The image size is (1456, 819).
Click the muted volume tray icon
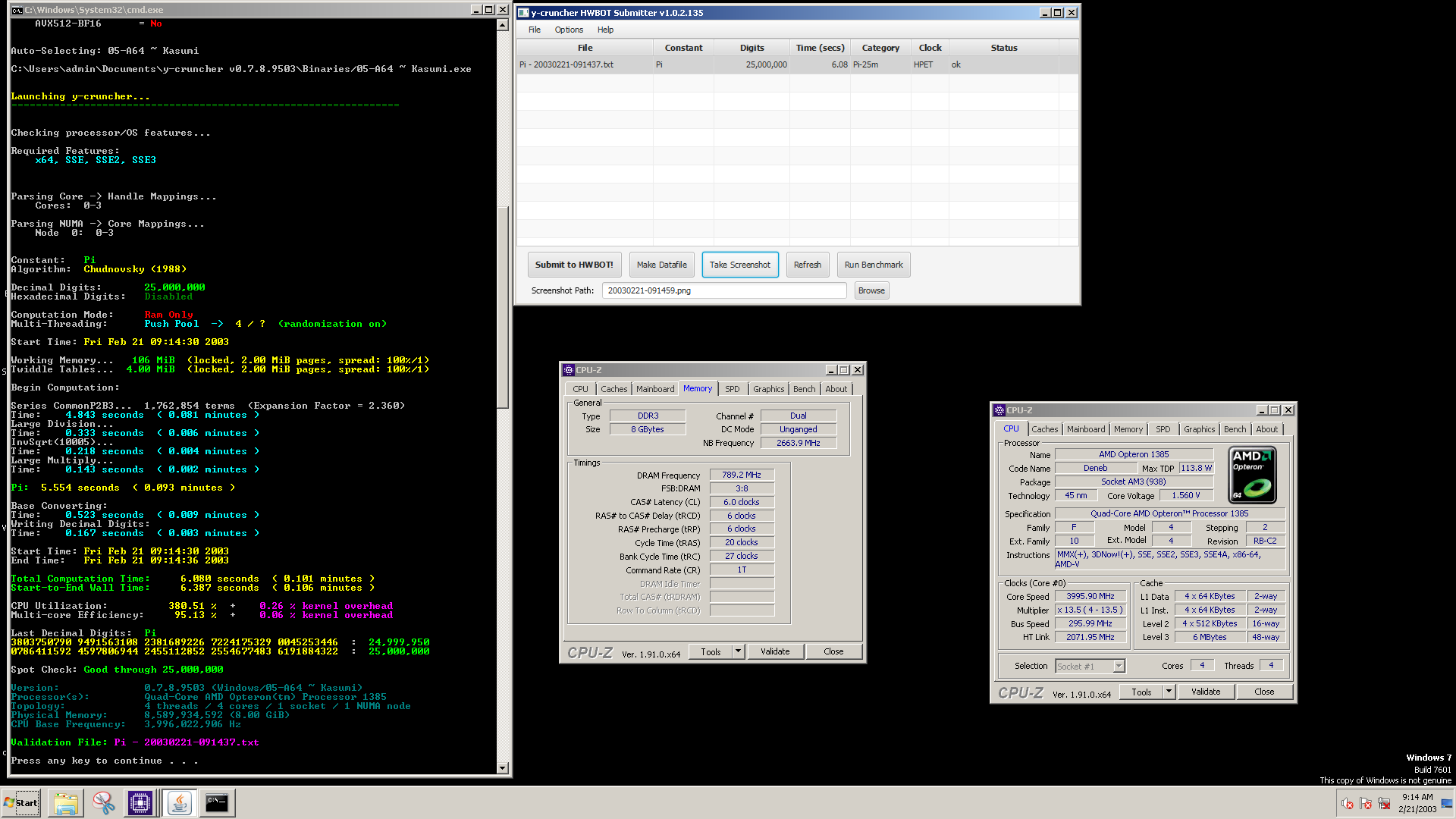[x=1348, y=804]
